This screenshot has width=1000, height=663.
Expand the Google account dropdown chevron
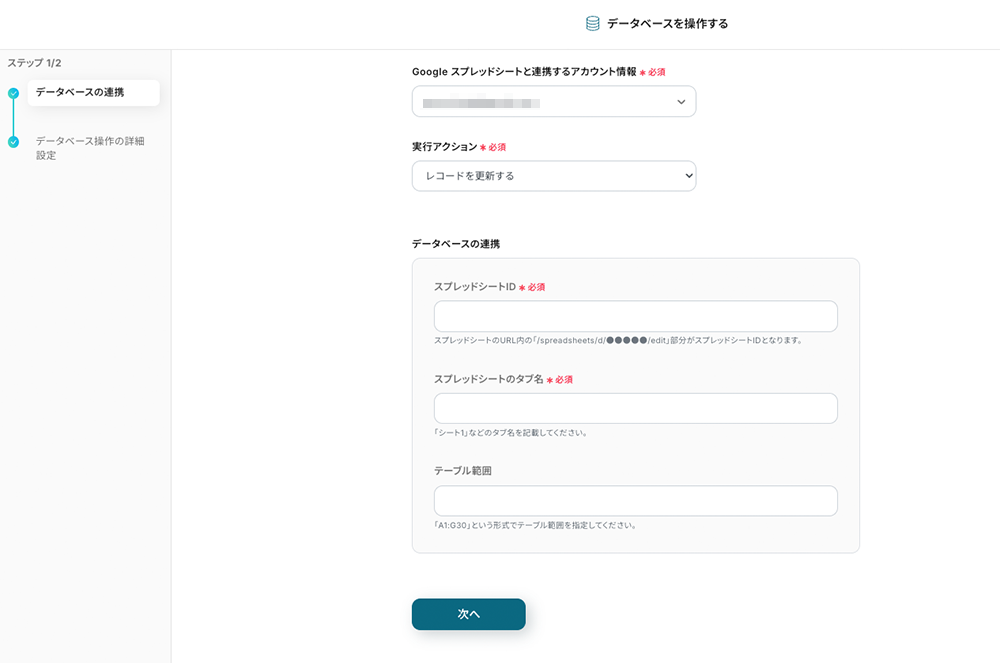681,102
